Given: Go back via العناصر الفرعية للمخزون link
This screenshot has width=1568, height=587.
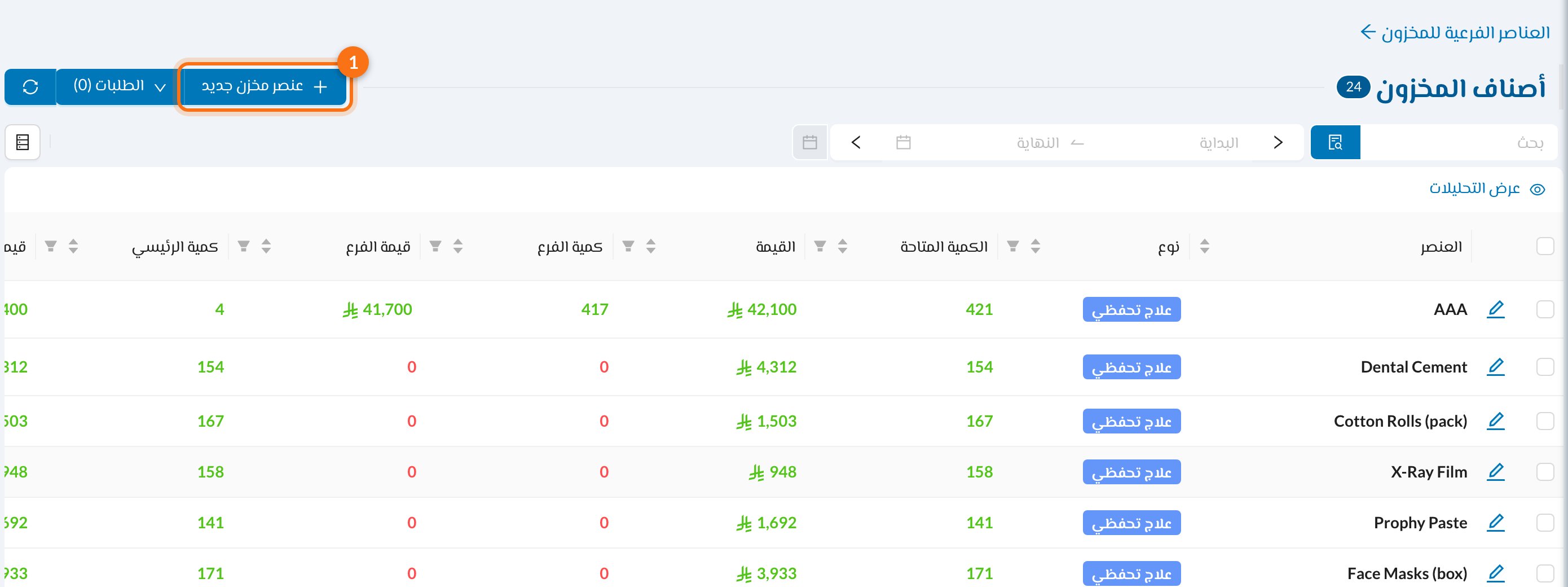Looking at the screenshot, I should (1455, 32).
